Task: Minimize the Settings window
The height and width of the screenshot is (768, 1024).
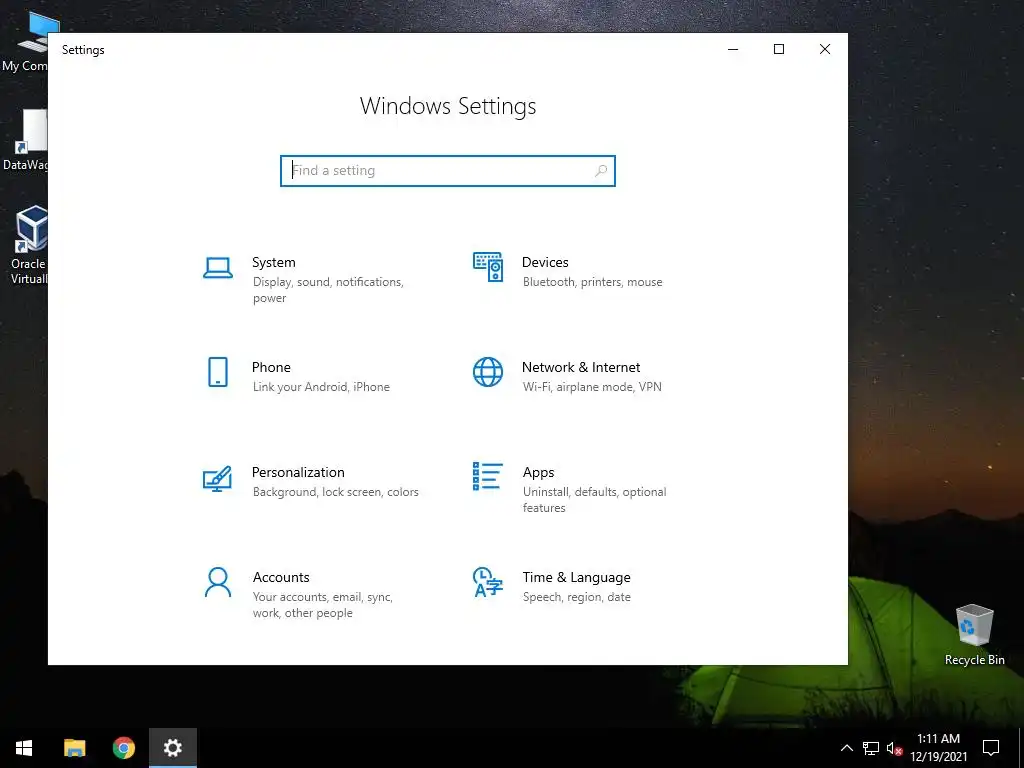Action: [733, 50]
